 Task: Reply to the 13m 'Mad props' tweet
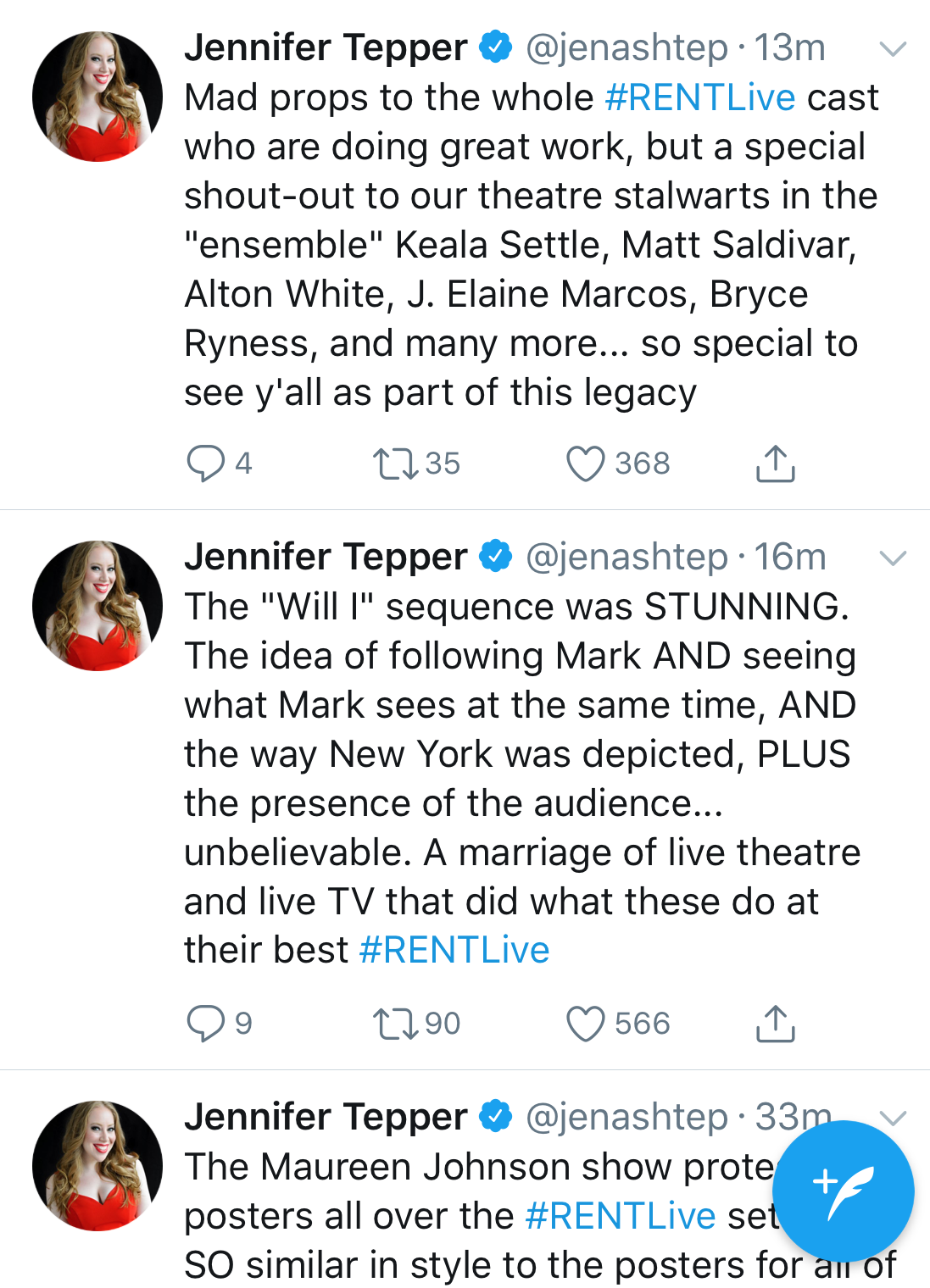click(205, 464)
